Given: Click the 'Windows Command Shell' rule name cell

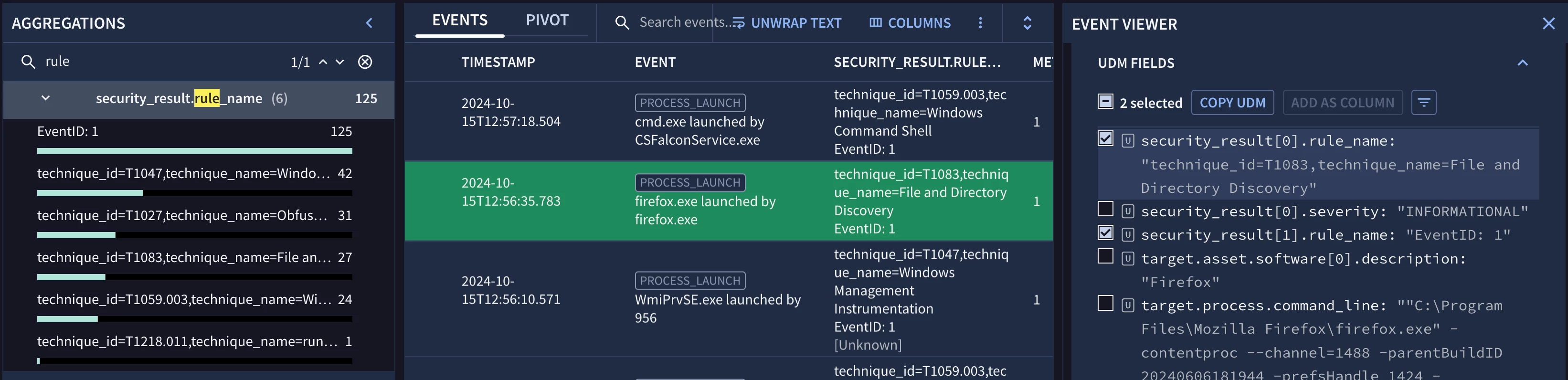Looking at the screenshot, I should 920,122.
